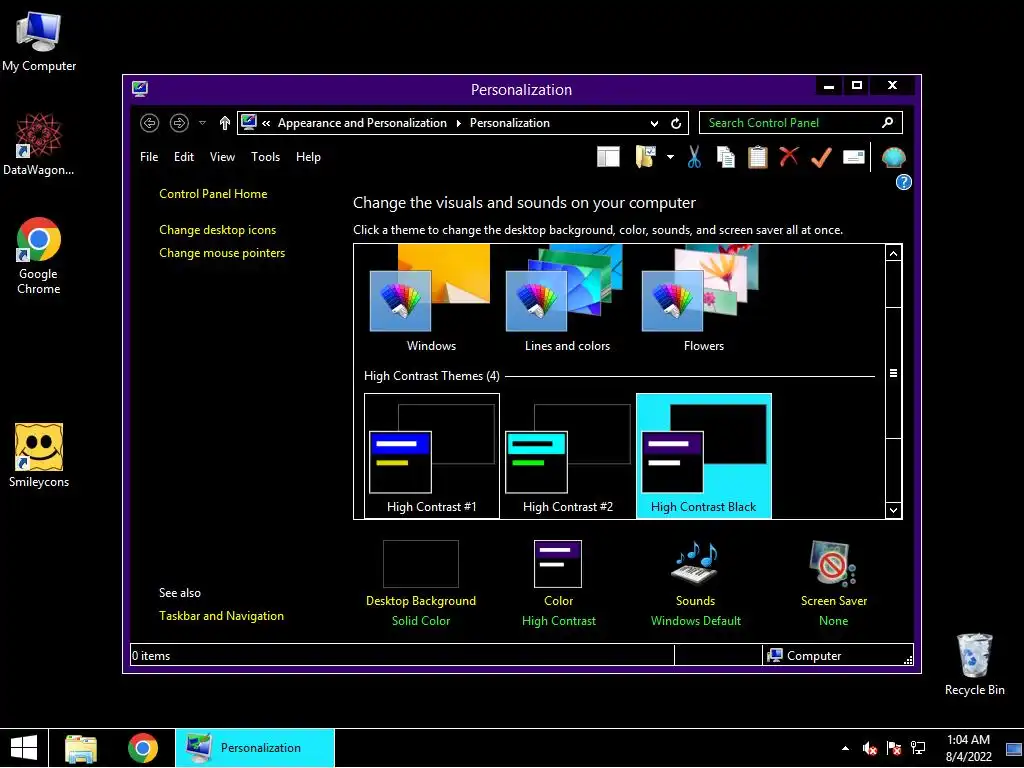Click the theme list scroll down arrow
Viewport: 1024px width, 768px height.
[893, 510]
